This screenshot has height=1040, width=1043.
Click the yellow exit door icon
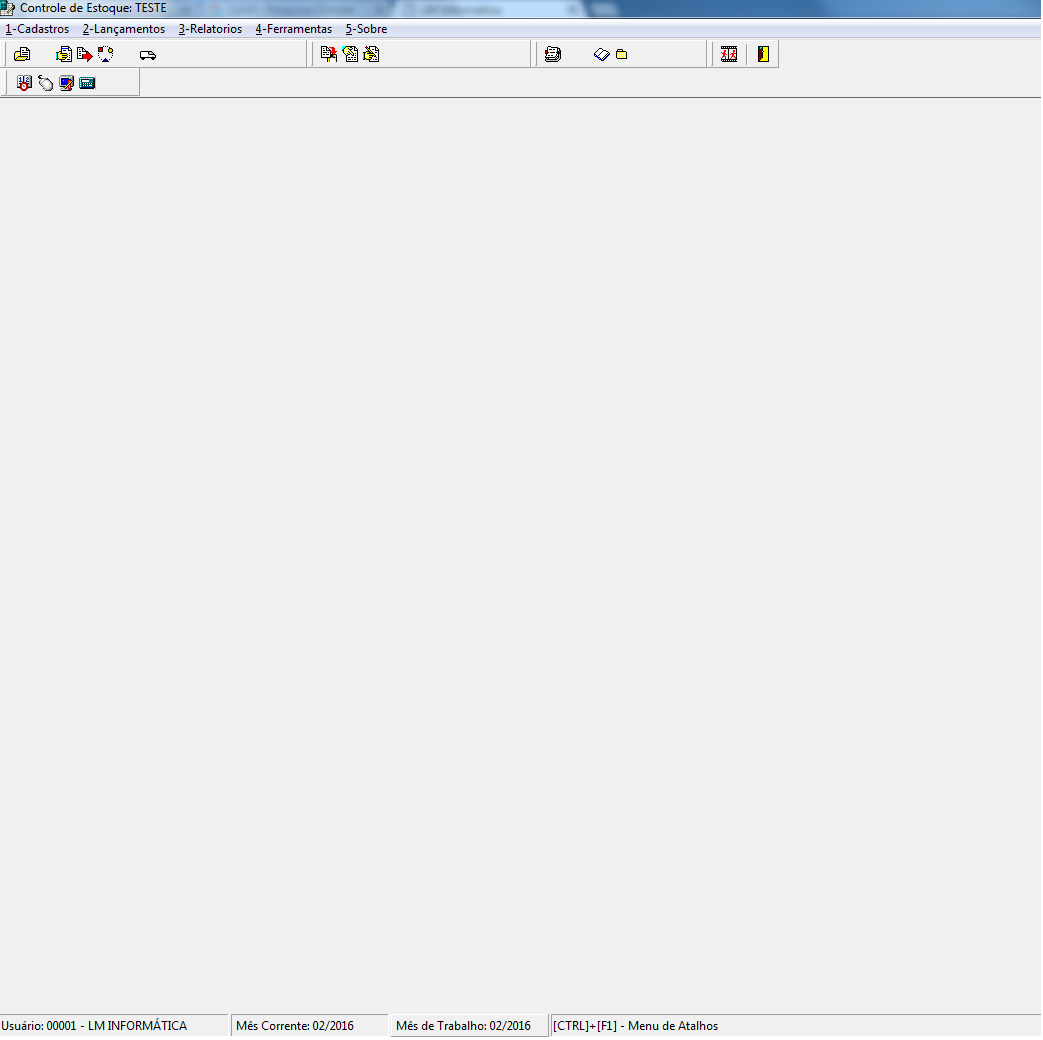(763, 55)
